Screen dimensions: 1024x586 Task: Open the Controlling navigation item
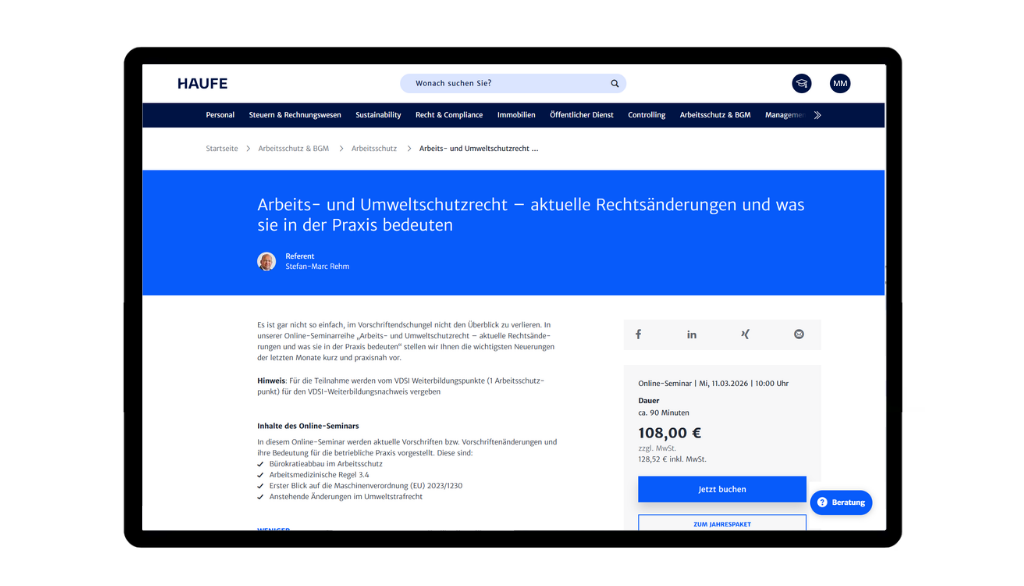[x=646, y=115]
